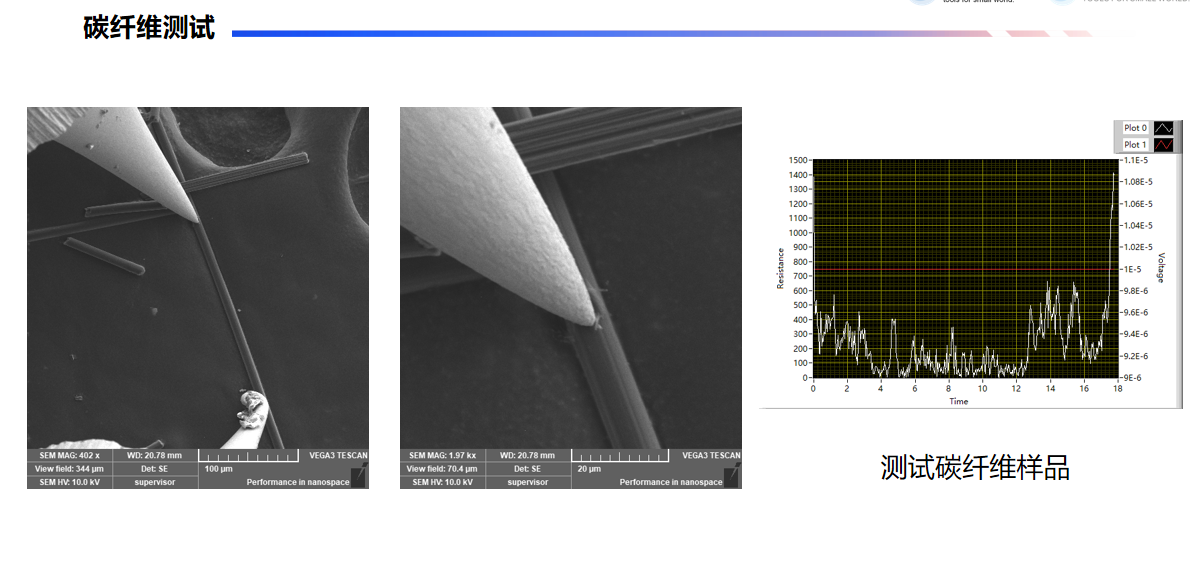Click the blue gradient title underline bar

click(600, 34)
